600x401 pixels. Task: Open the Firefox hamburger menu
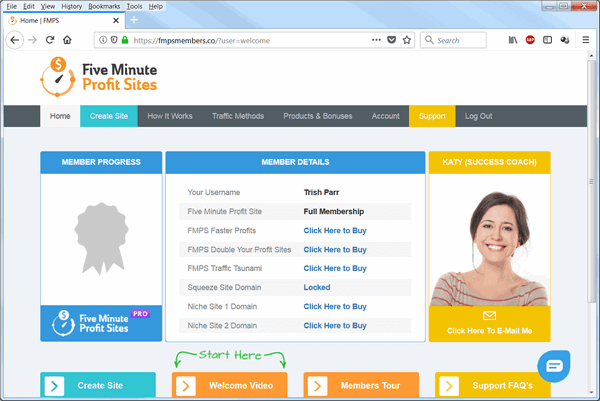click(585, 40)
